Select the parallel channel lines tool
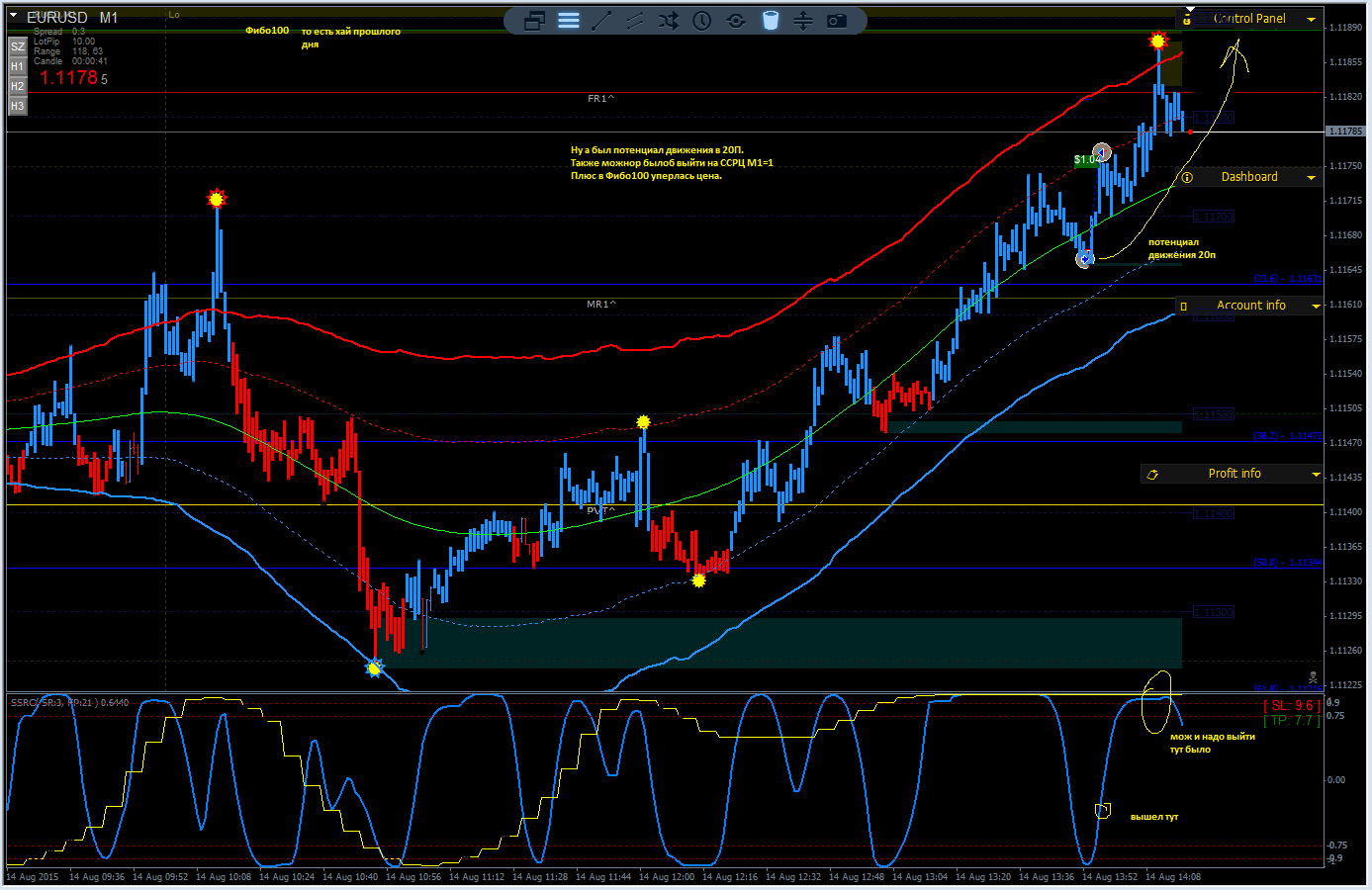Image resolution: width=1372 pixels, height=890 pixels. pyautogui.click(x=635, y=20)
